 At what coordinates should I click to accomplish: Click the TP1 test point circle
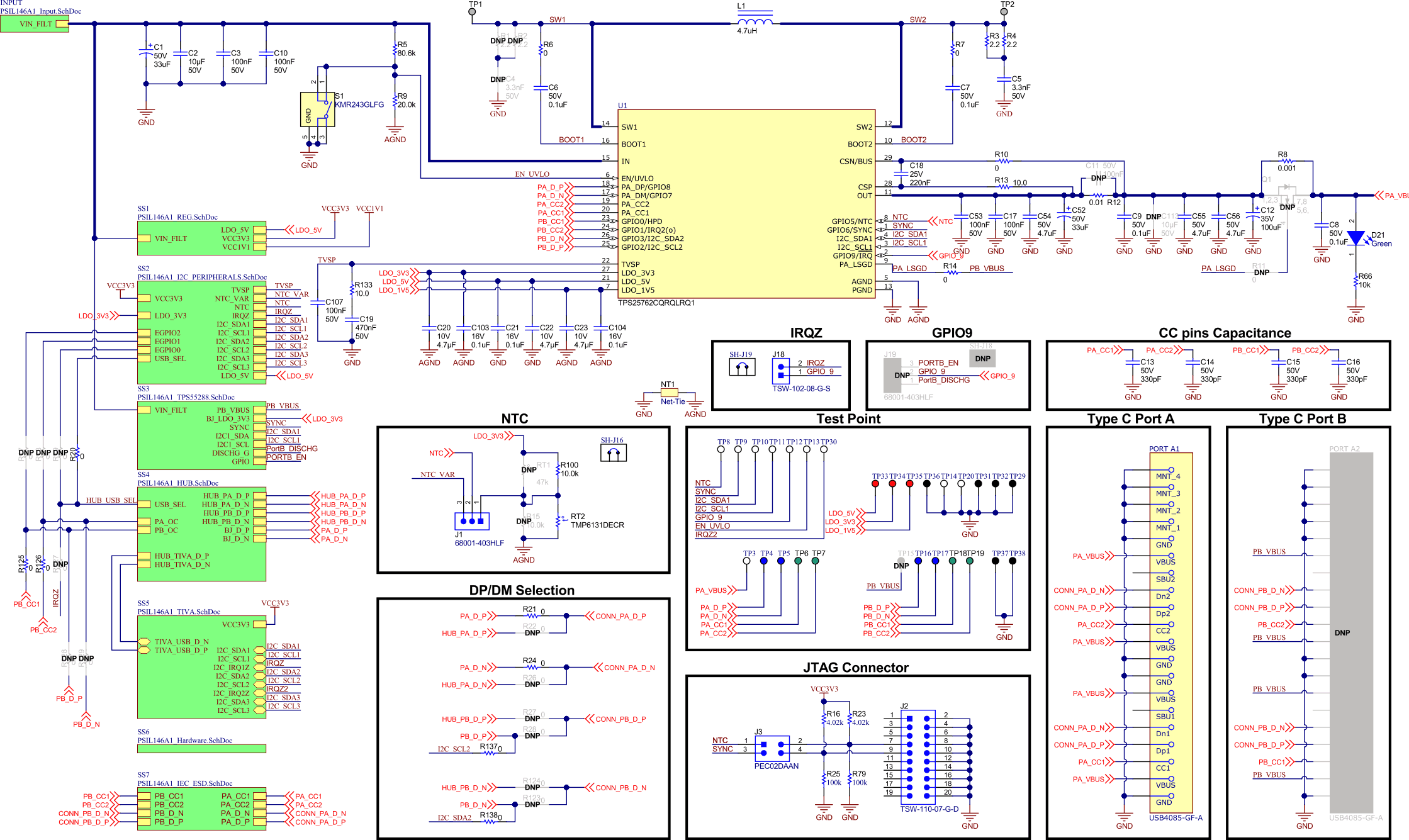[x=473, y=12]
